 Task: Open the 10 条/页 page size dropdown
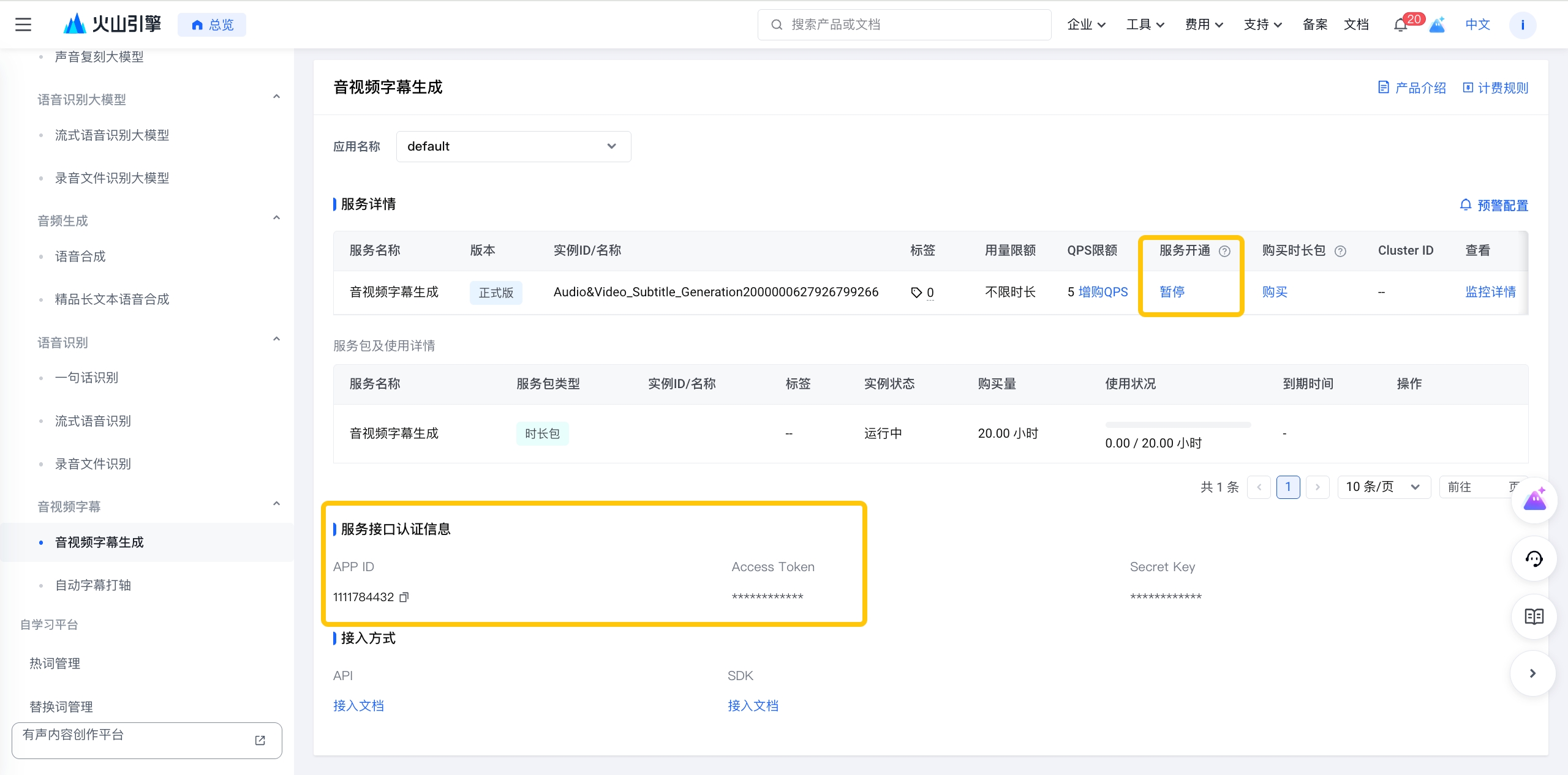click(1384, 487)
